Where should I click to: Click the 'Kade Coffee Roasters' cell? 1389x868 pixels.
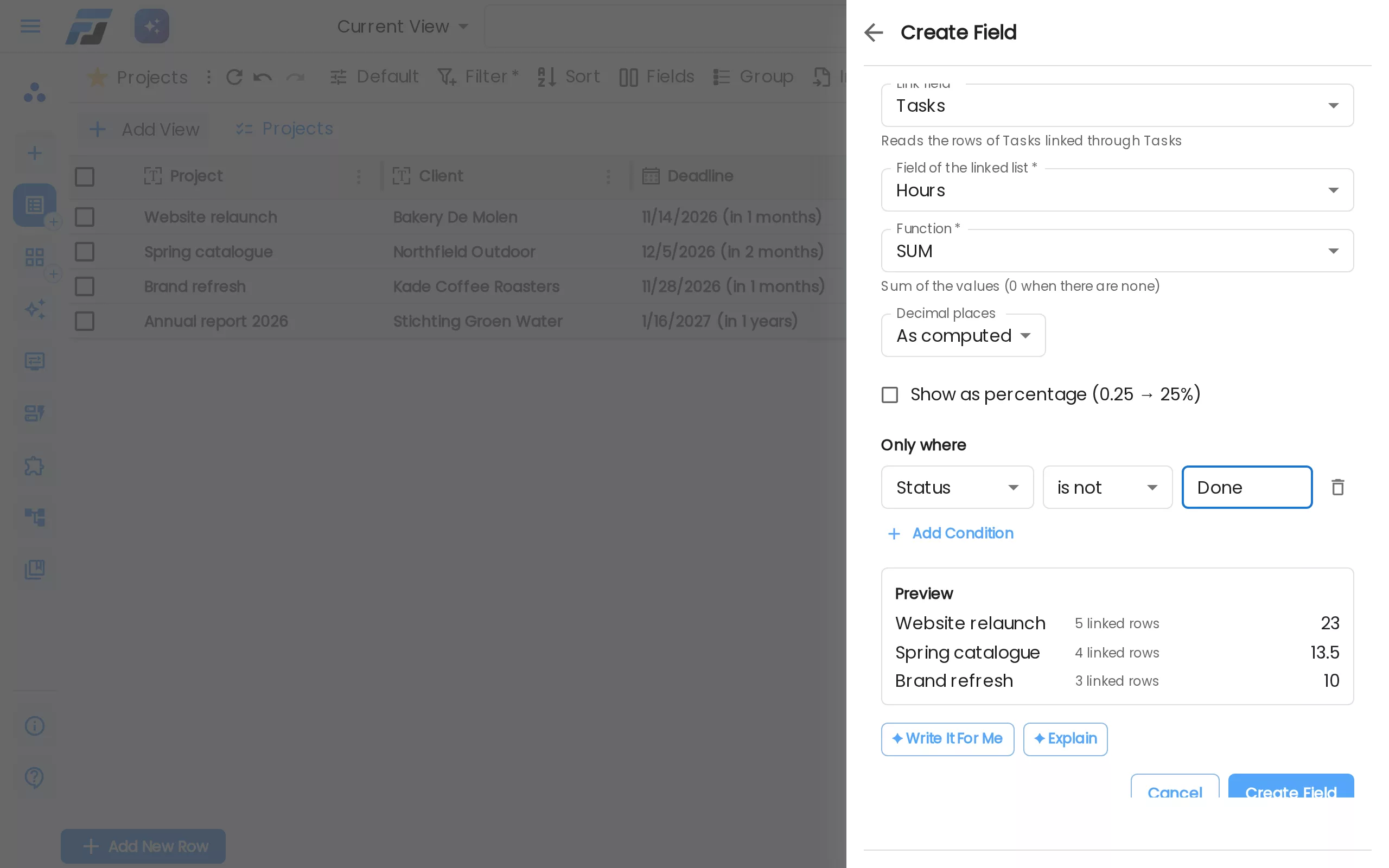[x=476, y=286]
